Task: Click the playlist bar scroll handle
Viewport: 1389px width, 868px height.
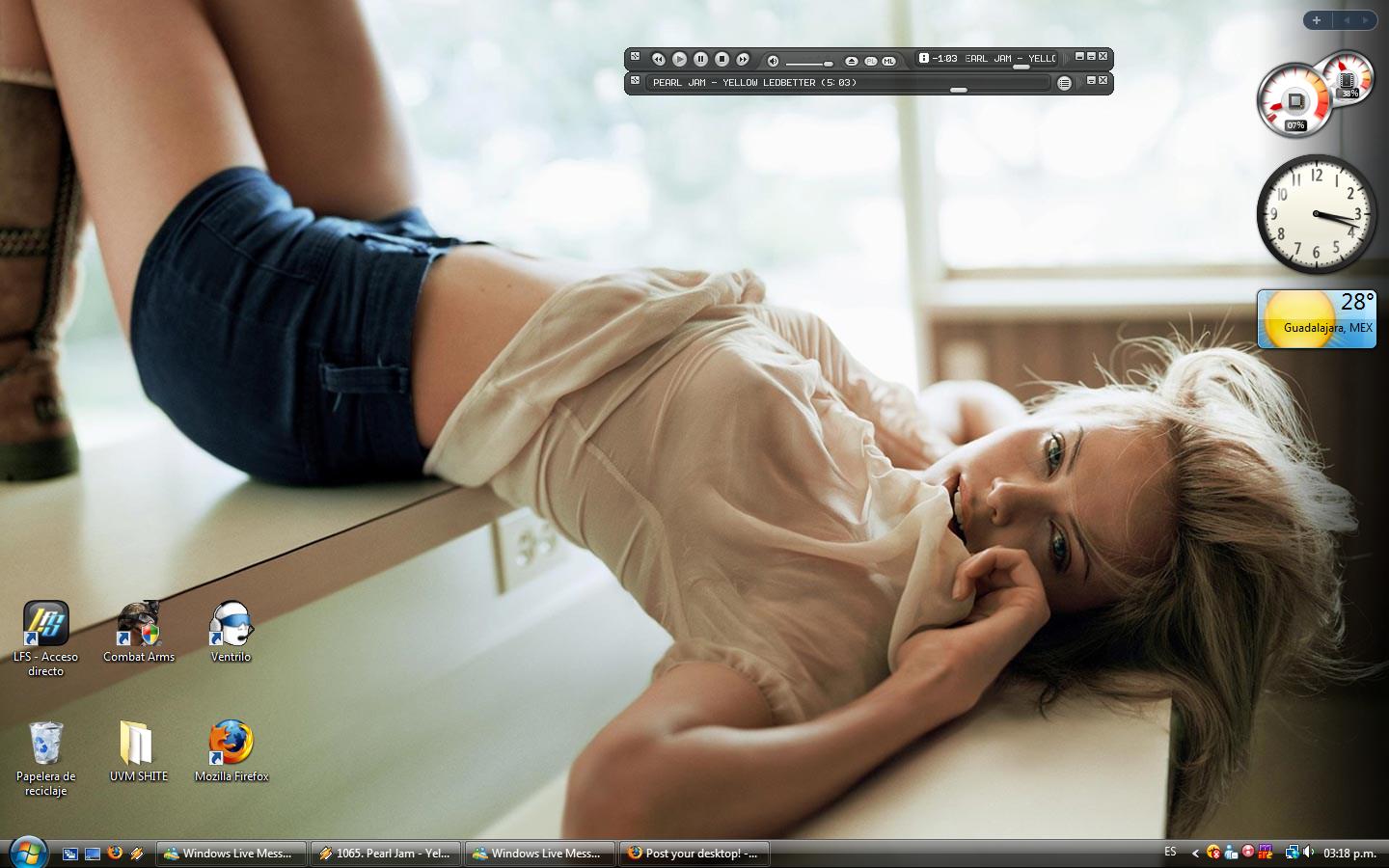Action: [958, 90]
